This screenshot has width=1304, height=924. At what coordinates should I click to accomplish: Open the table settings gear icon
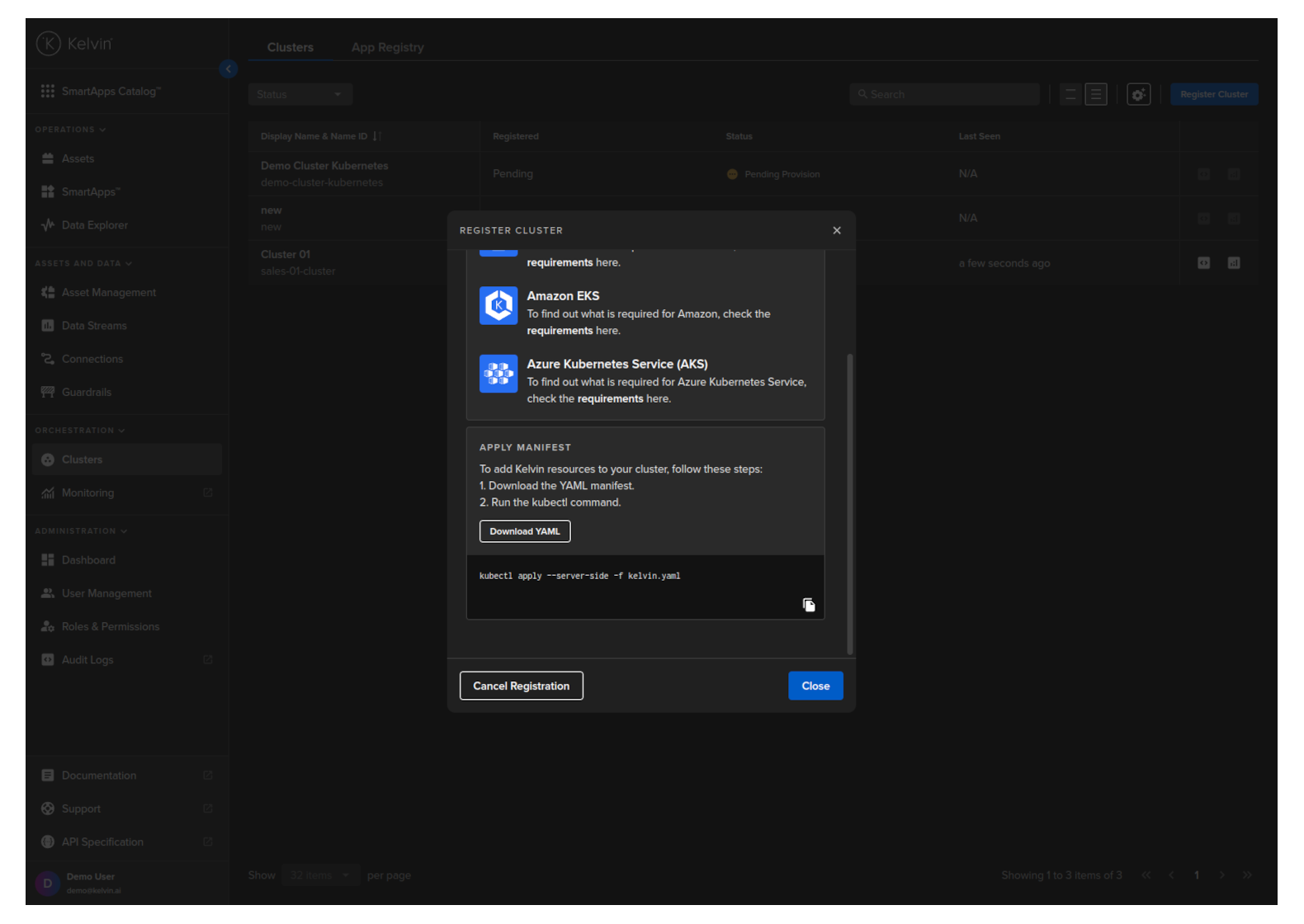click(1138, 95)
